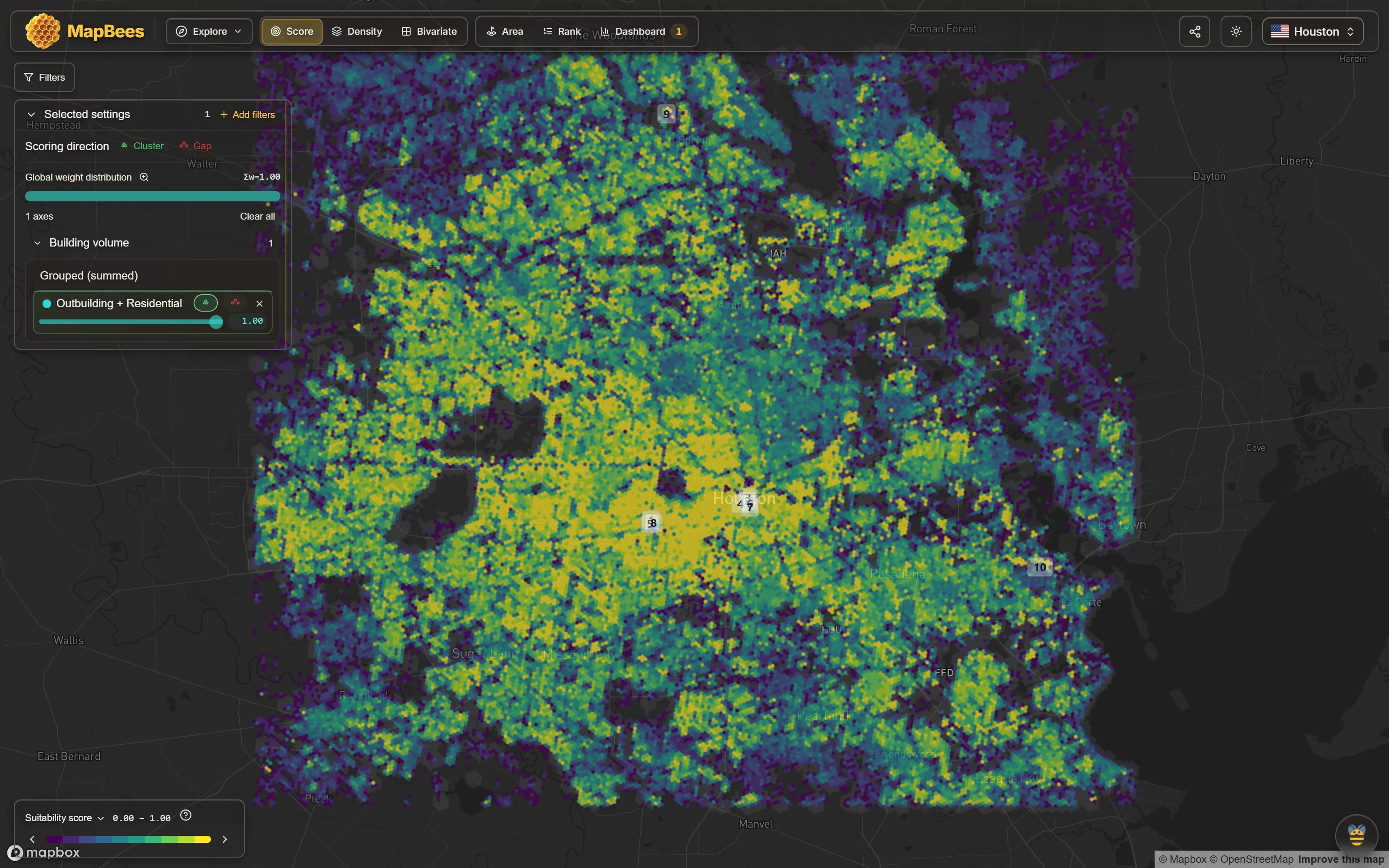Open the Suitability score legend dropdown
This screenshot has height=868, width=1389.
click(64, 818)
